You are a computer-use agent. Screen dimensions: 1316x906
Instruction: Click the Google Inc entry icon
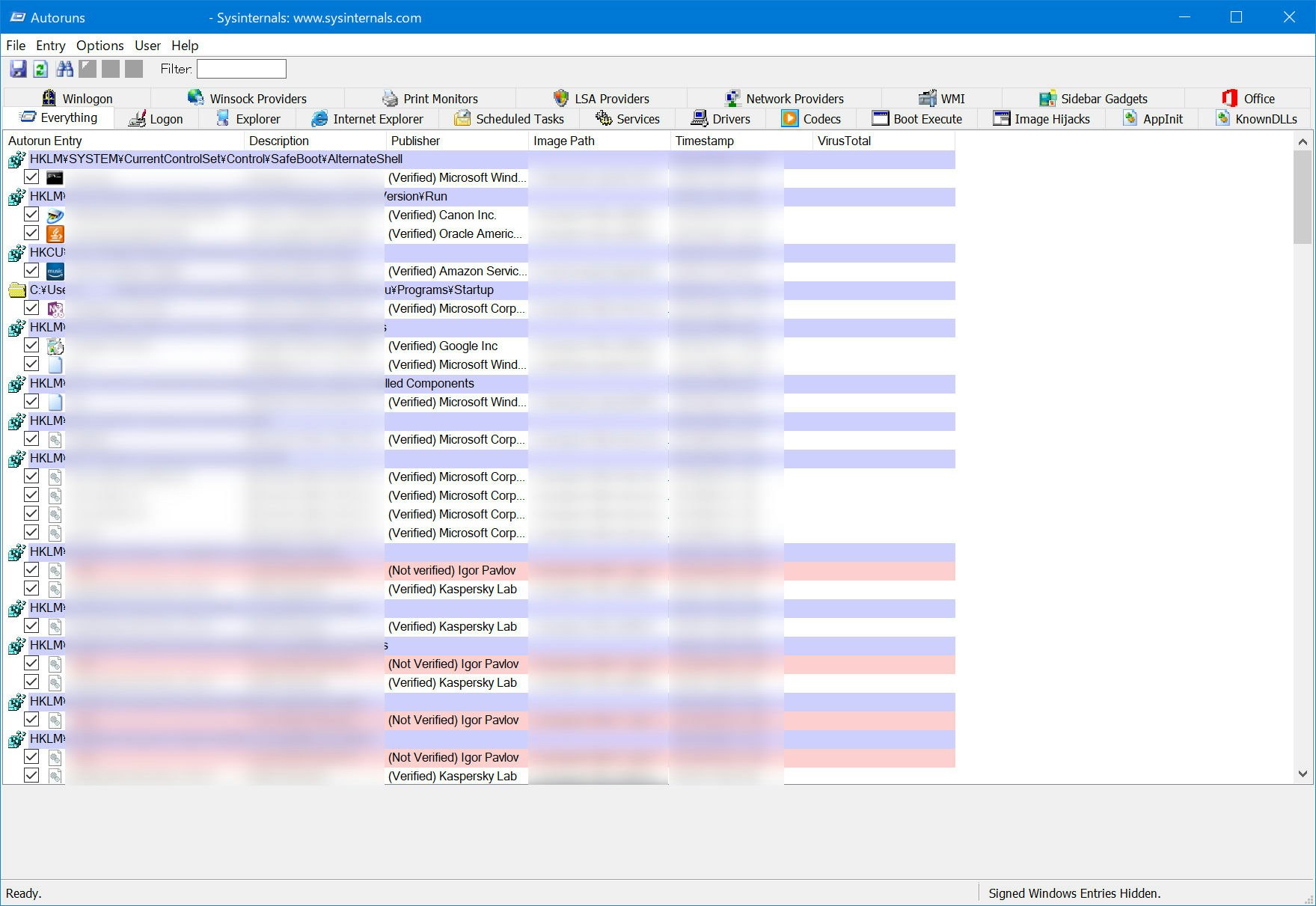(55, 346)
